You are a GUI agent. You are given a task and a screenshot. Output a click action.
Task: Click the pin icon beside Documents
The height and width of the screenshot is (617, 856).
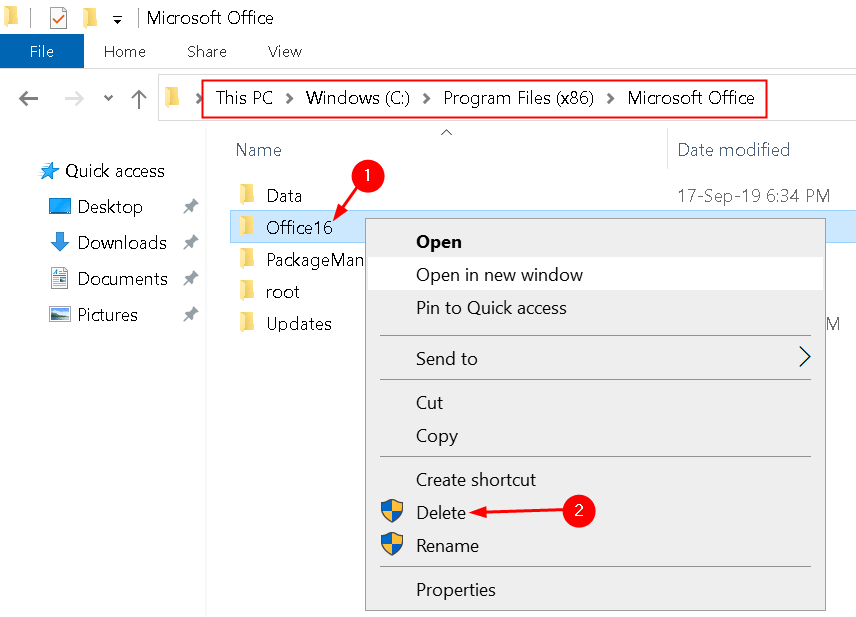coord(191,278)
